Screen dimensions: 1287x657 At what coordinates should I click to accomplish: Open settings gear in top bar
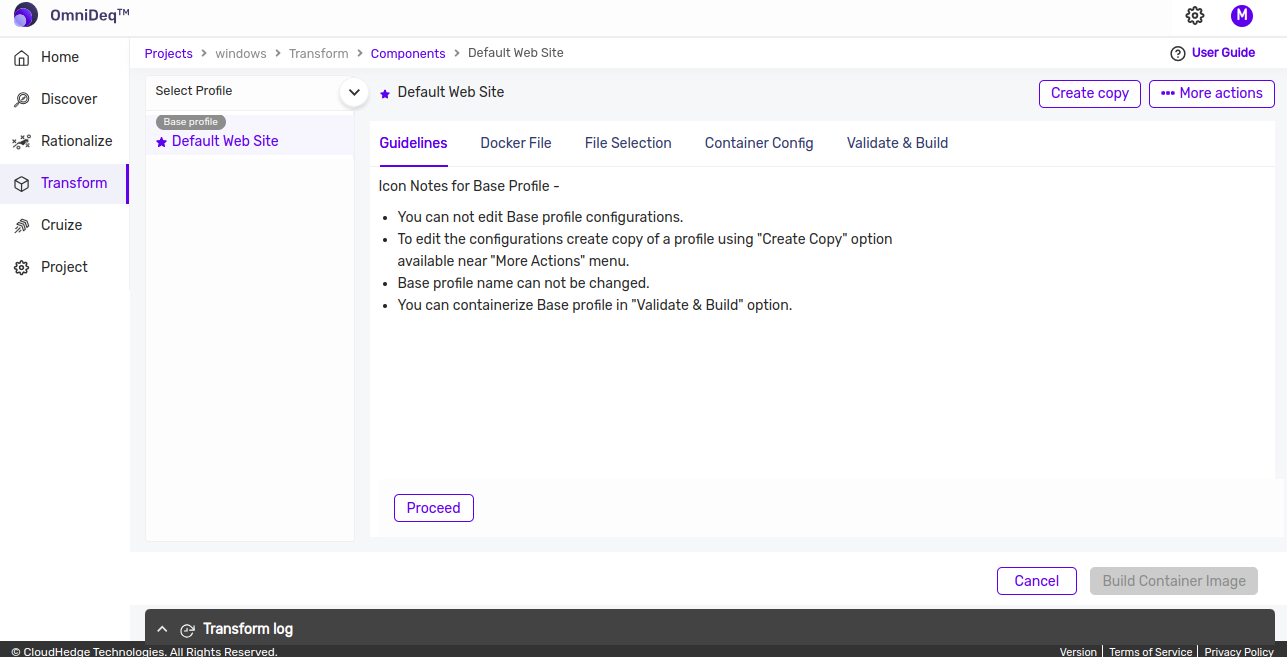tap(1195, 15)
